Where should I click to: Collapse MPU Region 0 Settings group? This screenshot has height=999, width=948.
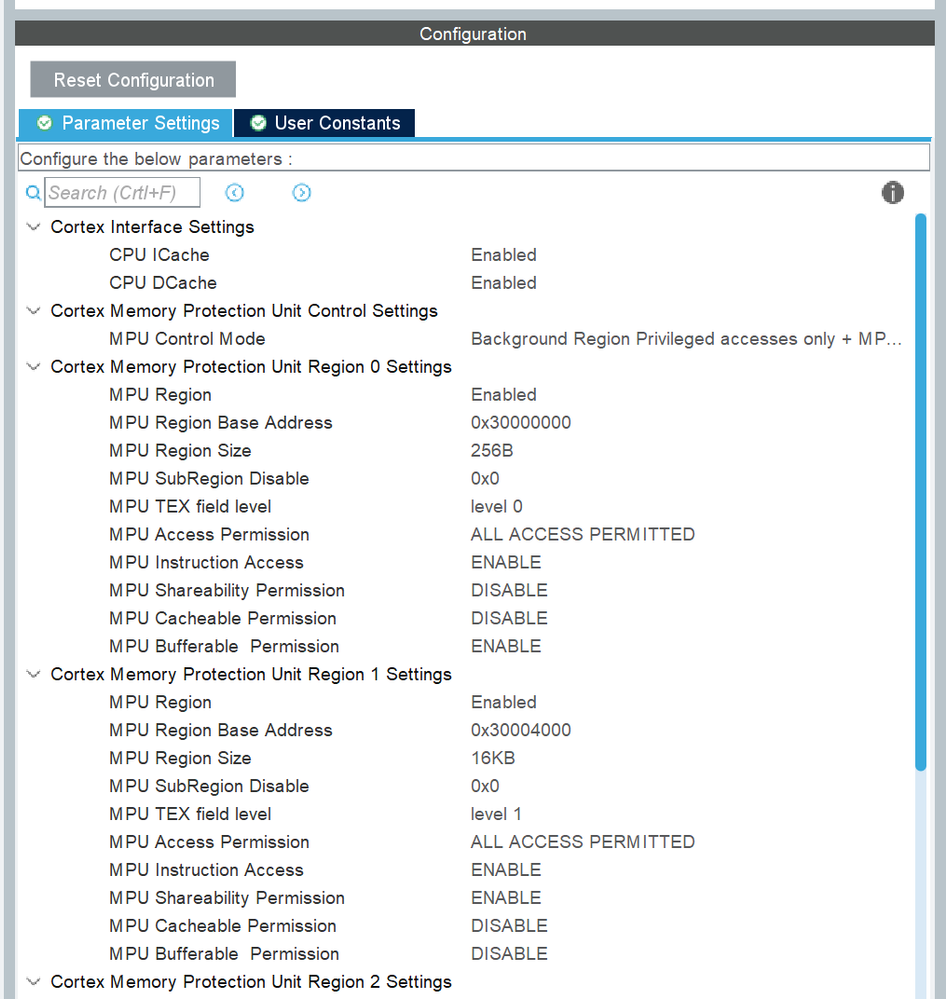(x=33, y=367)
